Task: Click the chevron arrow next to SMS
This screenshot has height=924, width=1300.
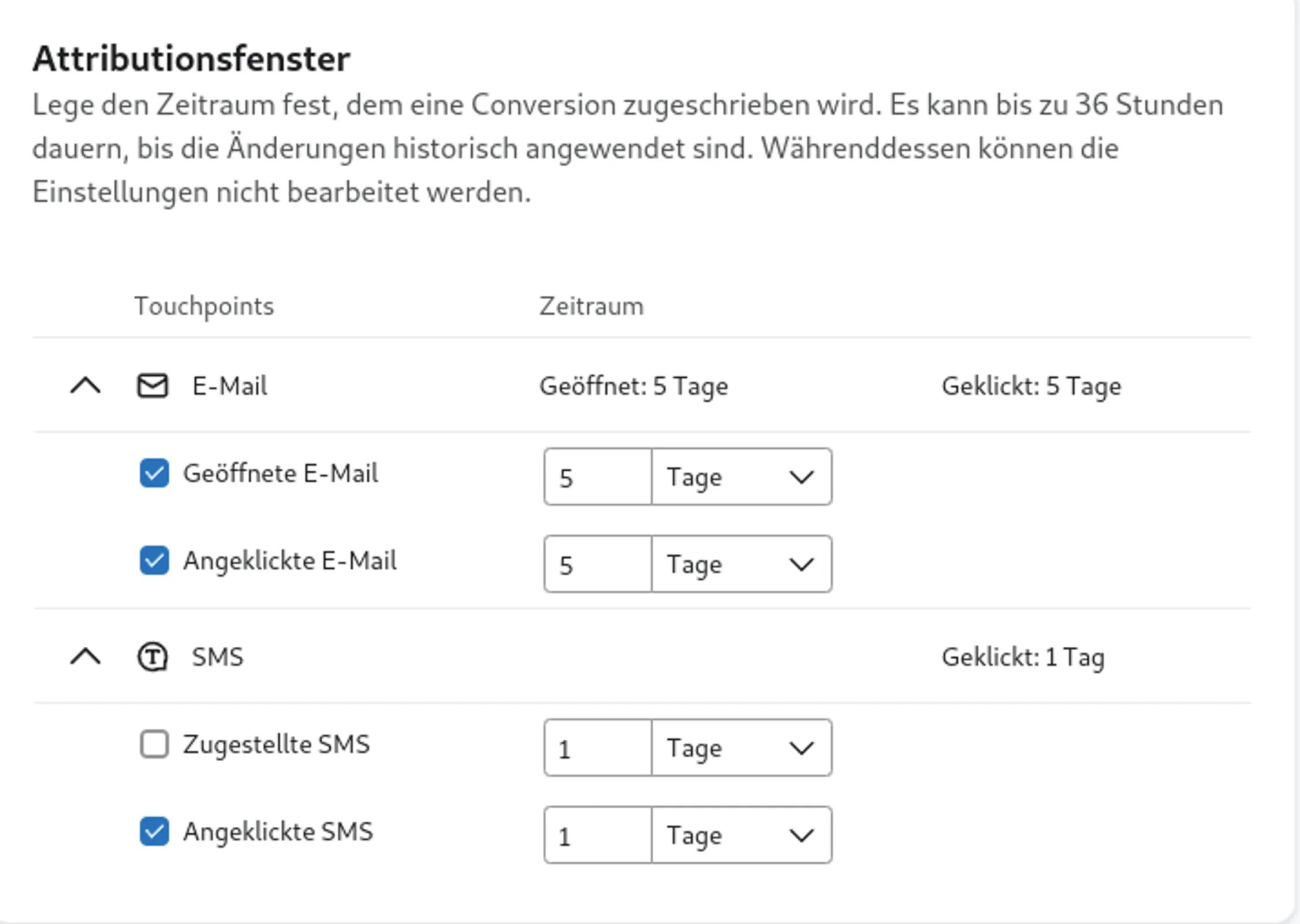Action: (x=85, y=657)
